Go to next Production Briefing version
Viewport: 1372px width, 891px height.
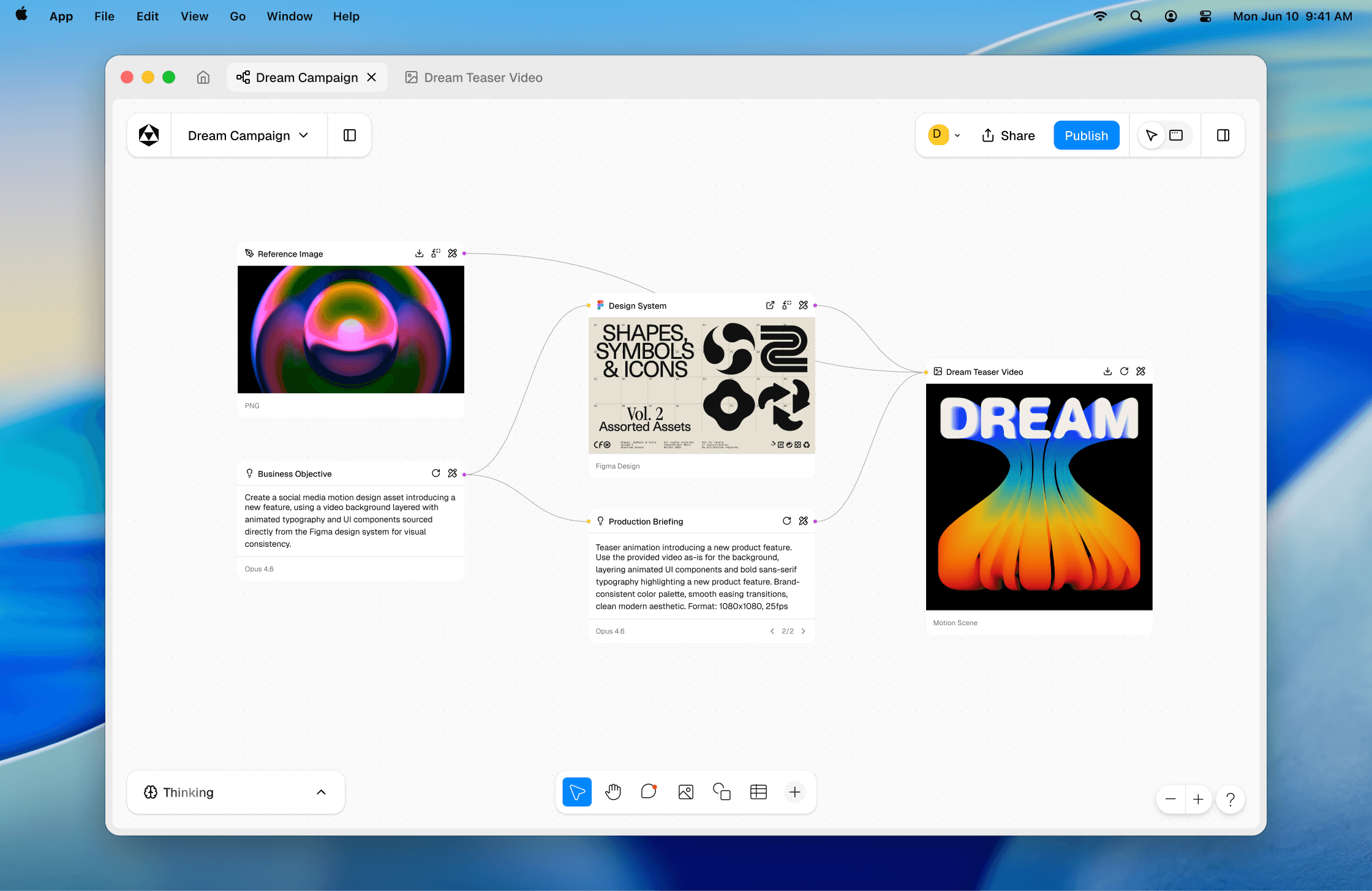pos(804,631)
